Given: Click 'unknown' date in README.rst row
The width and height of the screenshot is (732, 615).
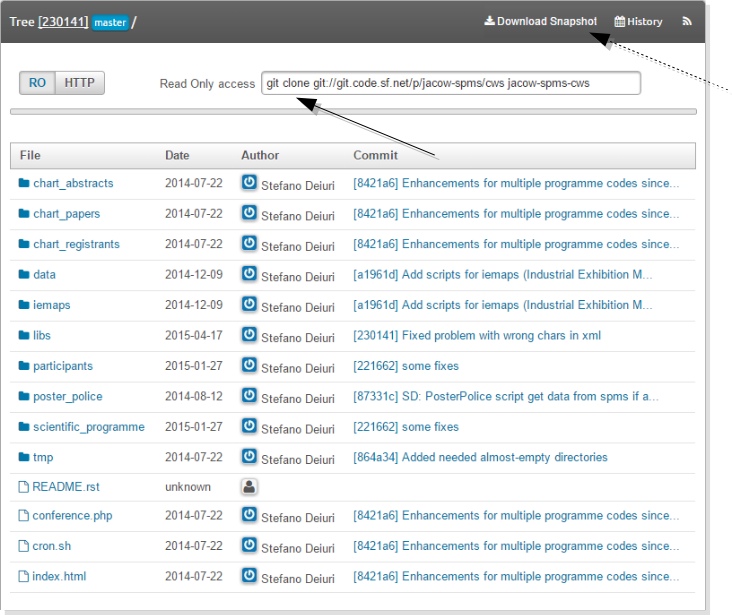Looking at the screenshot, I should click(x=188, y=487).
